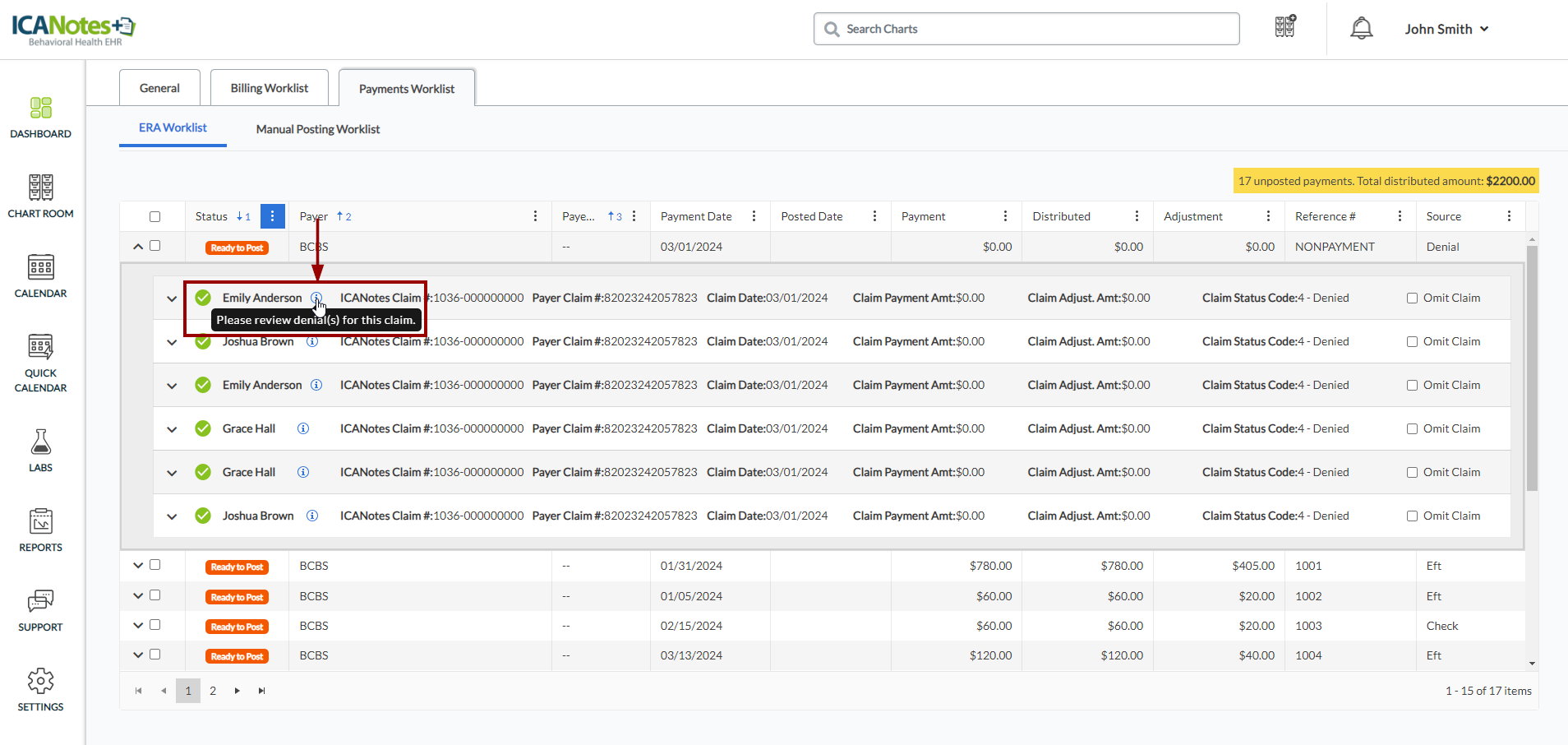Go to page 2 of results

pos(213,691)
